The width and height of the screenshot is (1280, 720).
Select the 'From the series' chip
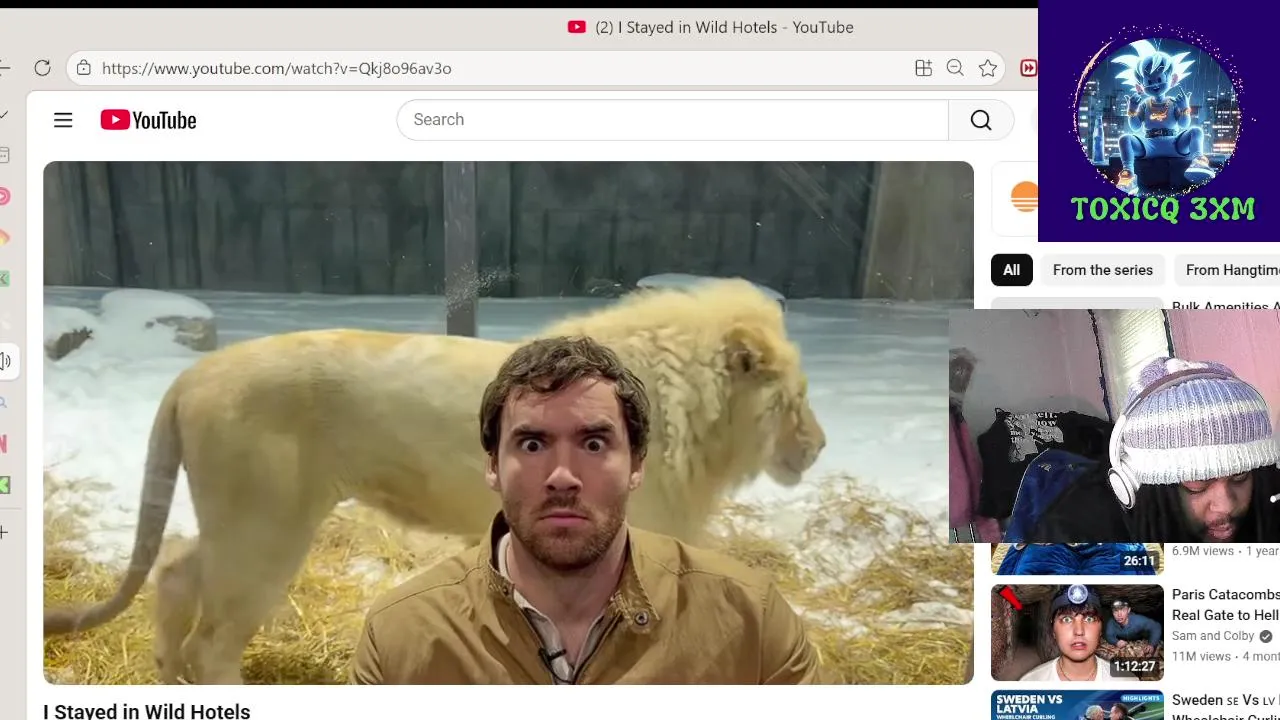(x=1103, y=270)
